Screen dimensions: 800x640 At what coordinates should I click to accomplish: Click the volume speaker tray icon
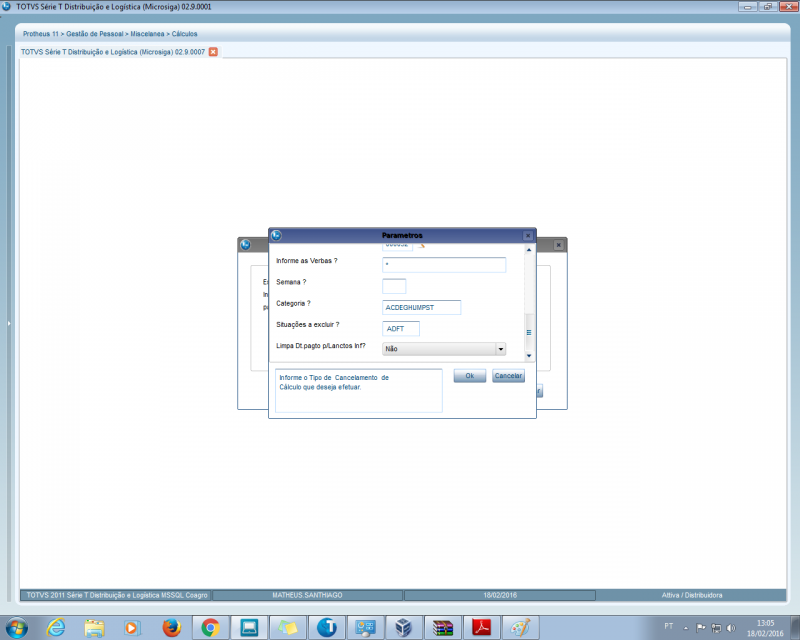click(x=731, y=628)
